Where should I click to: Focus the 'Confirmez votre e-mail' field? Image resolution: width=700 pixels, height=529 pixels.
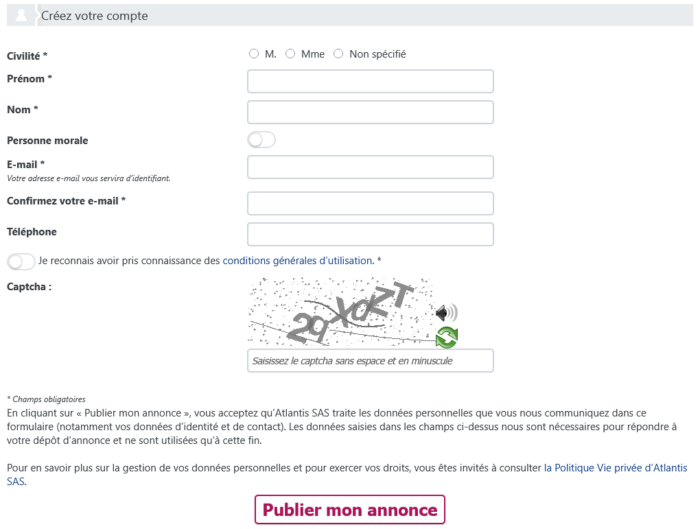(370, 203)
